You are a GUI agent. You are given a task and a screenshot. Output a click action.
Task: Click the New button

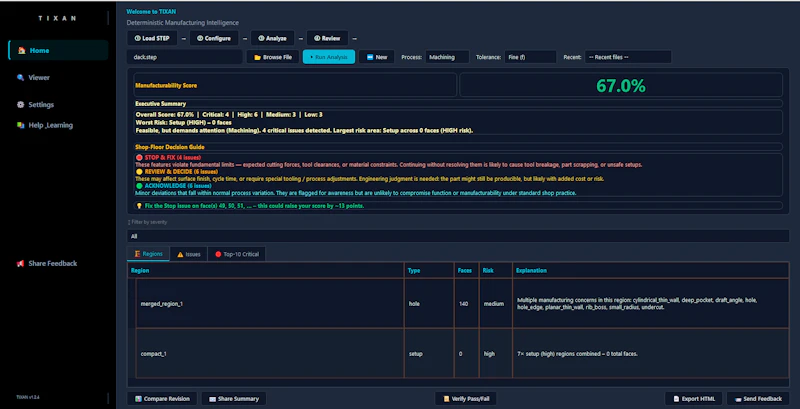point(377,57)
